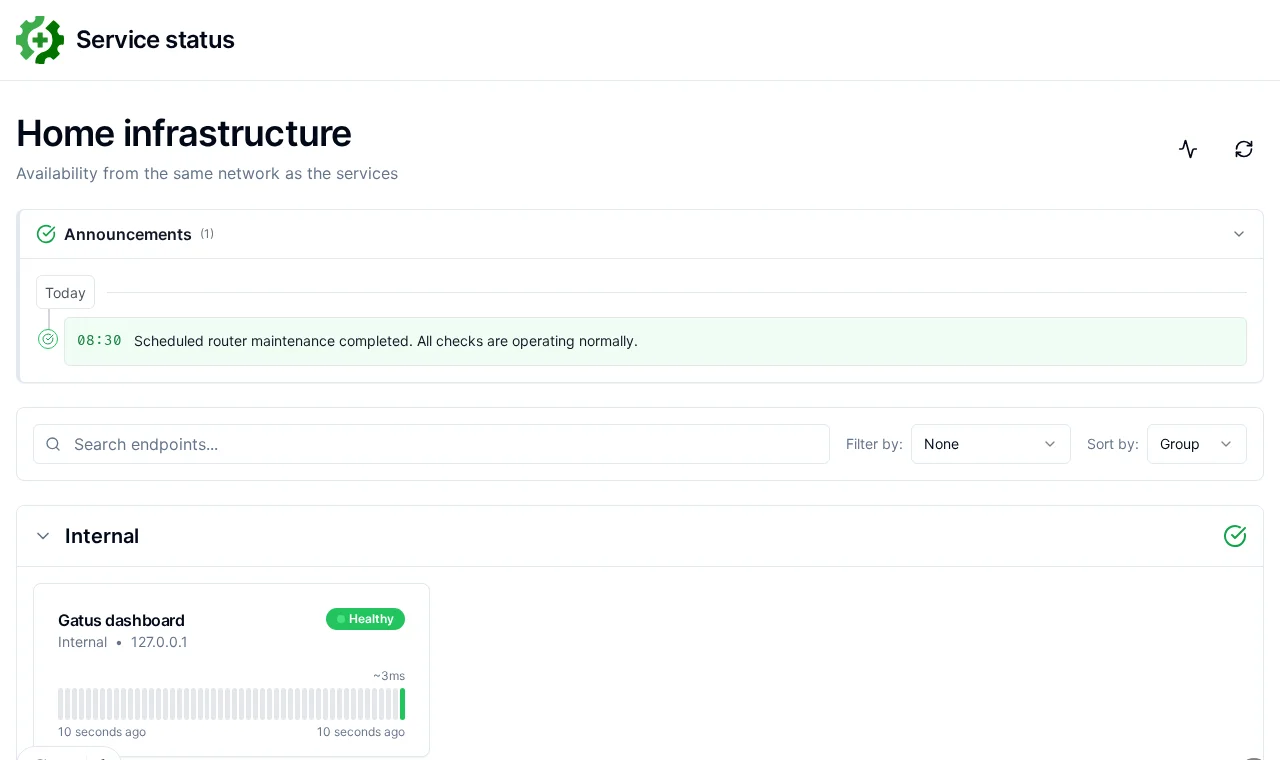Collapse the Announcements panel chevron
This screenshot has height=760, width=1280.
tap(1239, 234)
